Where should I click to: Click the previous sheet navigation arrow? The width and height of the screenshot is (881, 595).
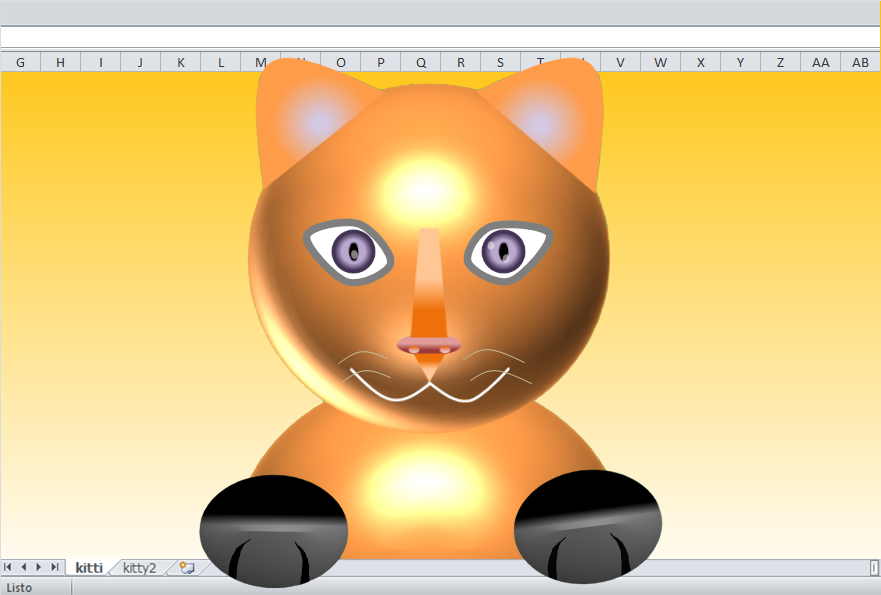click(24, 567)
